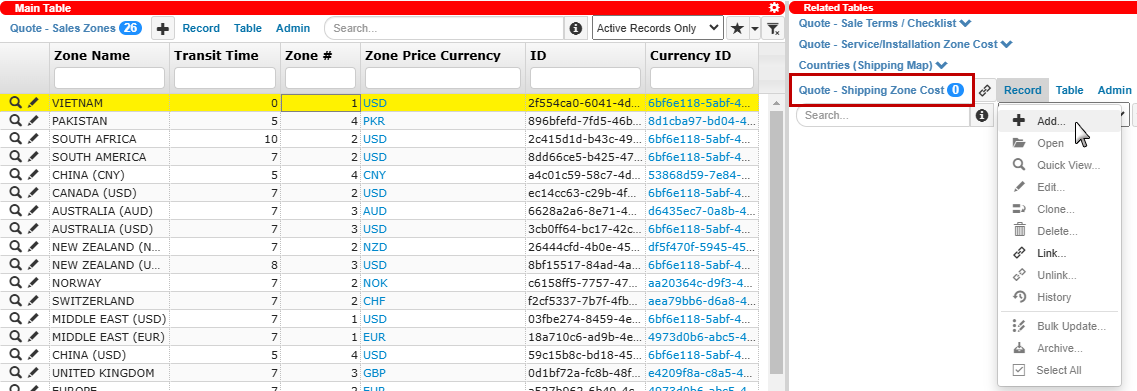Screen dimensions: 1137x391
Task: Choose Open in the Record menu
Action: pos(1059,144)
